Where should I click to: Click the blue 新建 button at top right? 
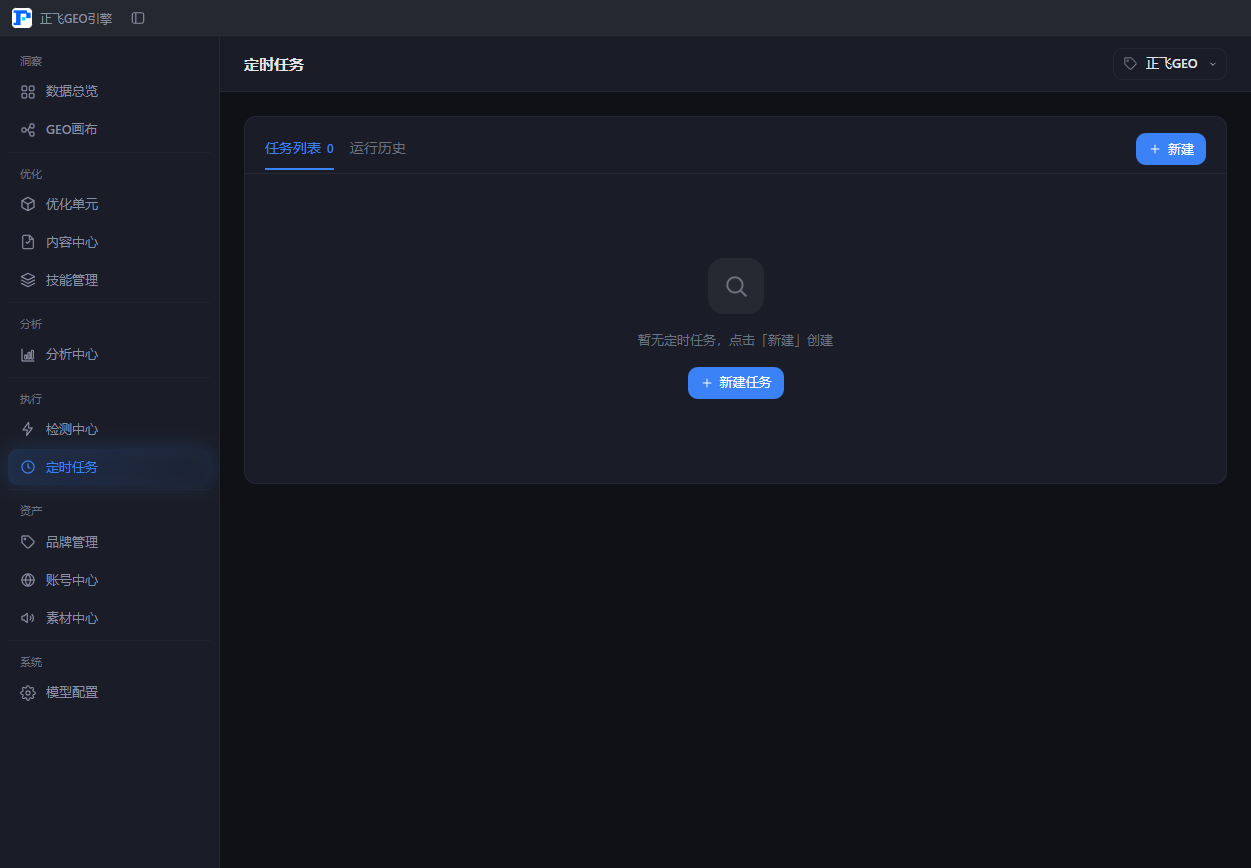point(1171,149)
